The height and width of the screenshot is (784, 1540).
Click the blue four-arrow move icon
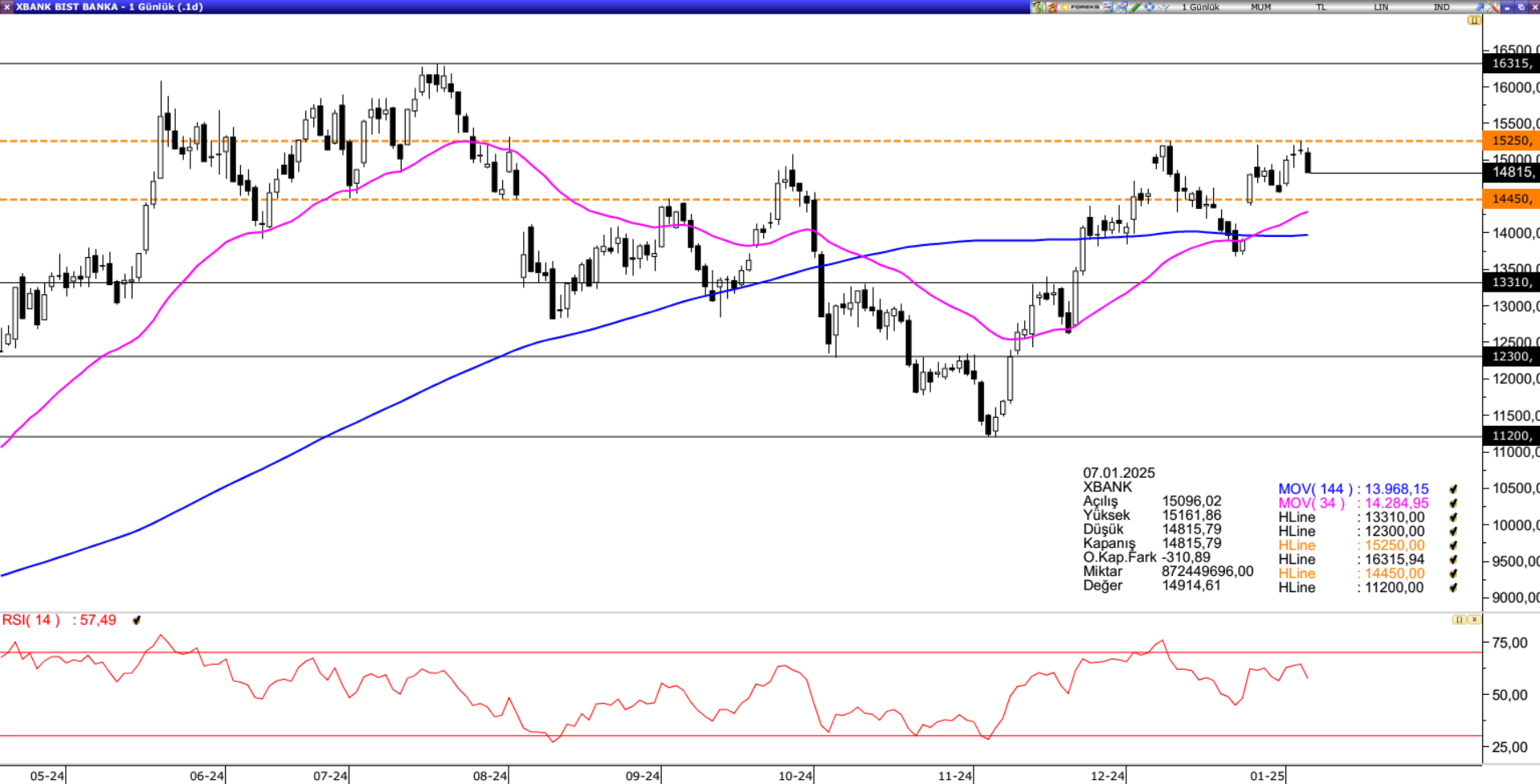[1150, 6]
